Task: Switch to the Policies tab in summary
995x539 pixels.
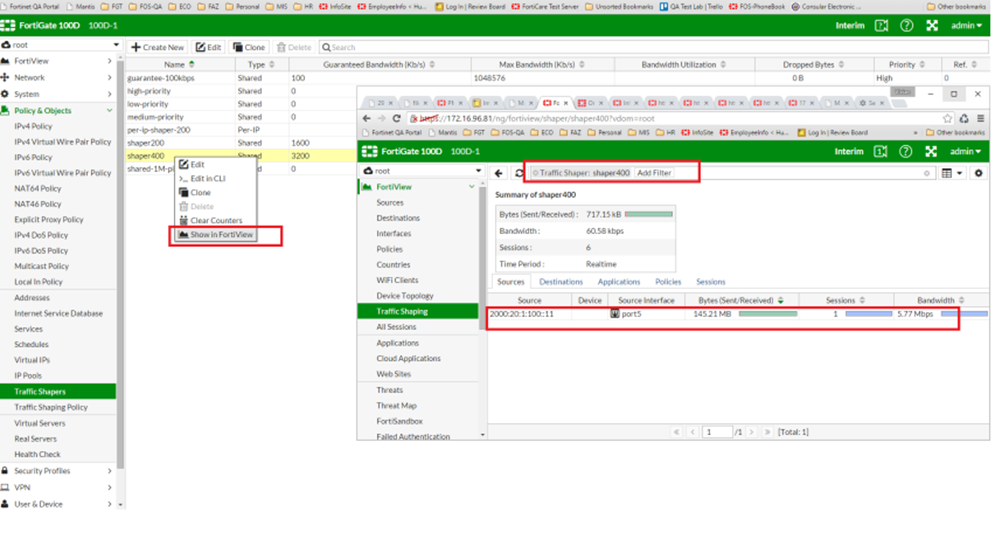Action: pos(668,282)
